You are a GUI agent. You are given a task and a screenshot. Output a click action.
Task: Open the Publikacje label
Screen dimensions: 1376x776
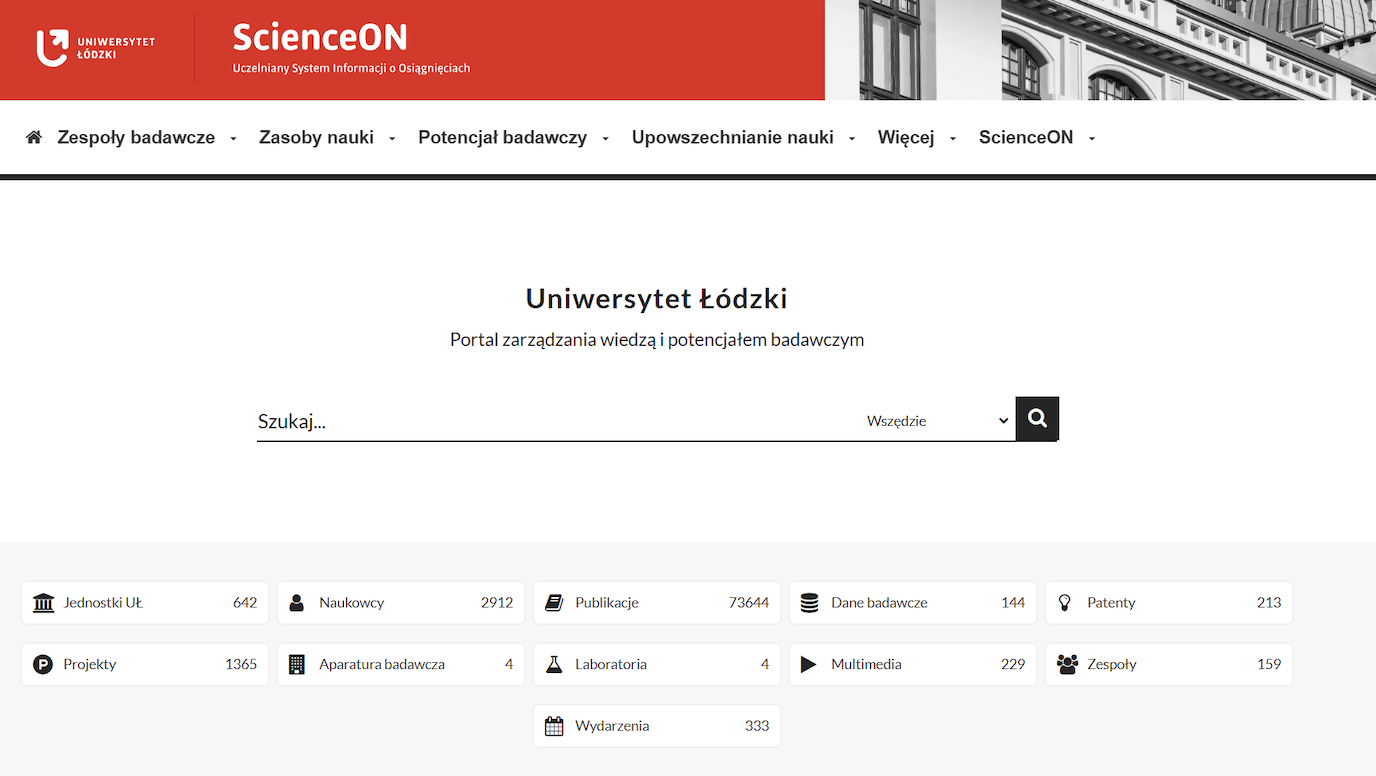[607, 603]
